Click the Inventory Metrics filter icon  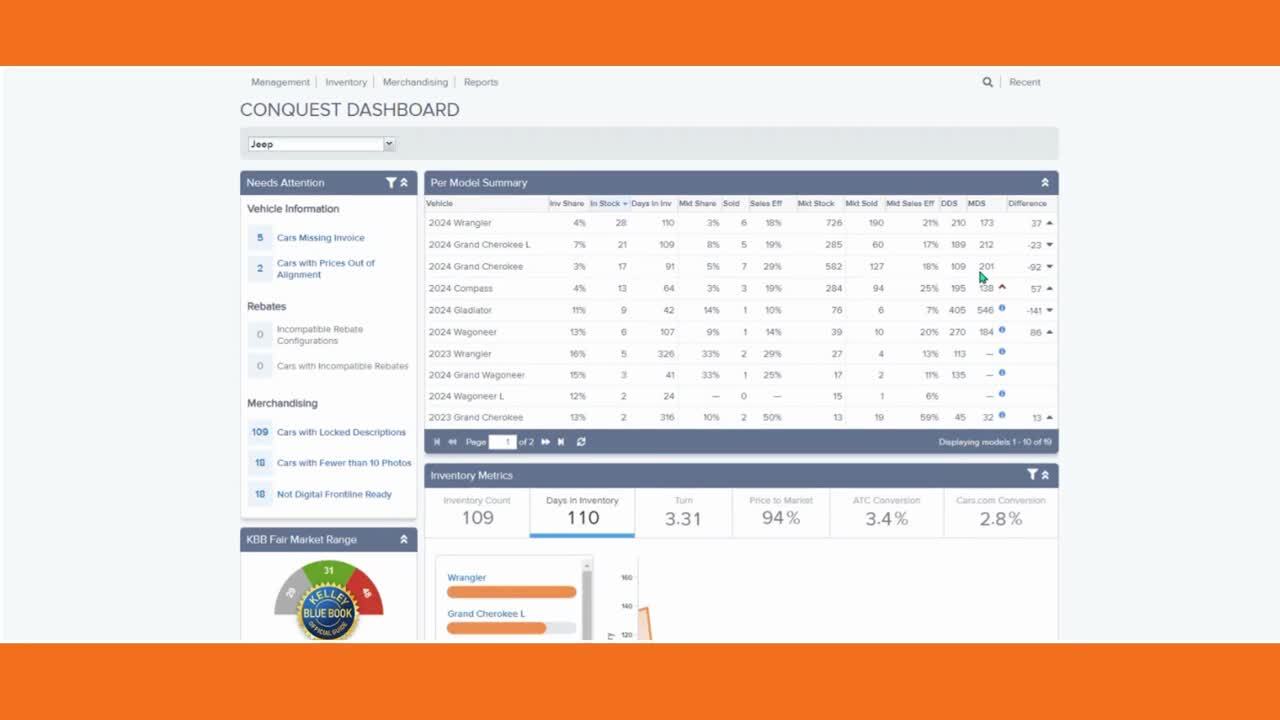1032,475
